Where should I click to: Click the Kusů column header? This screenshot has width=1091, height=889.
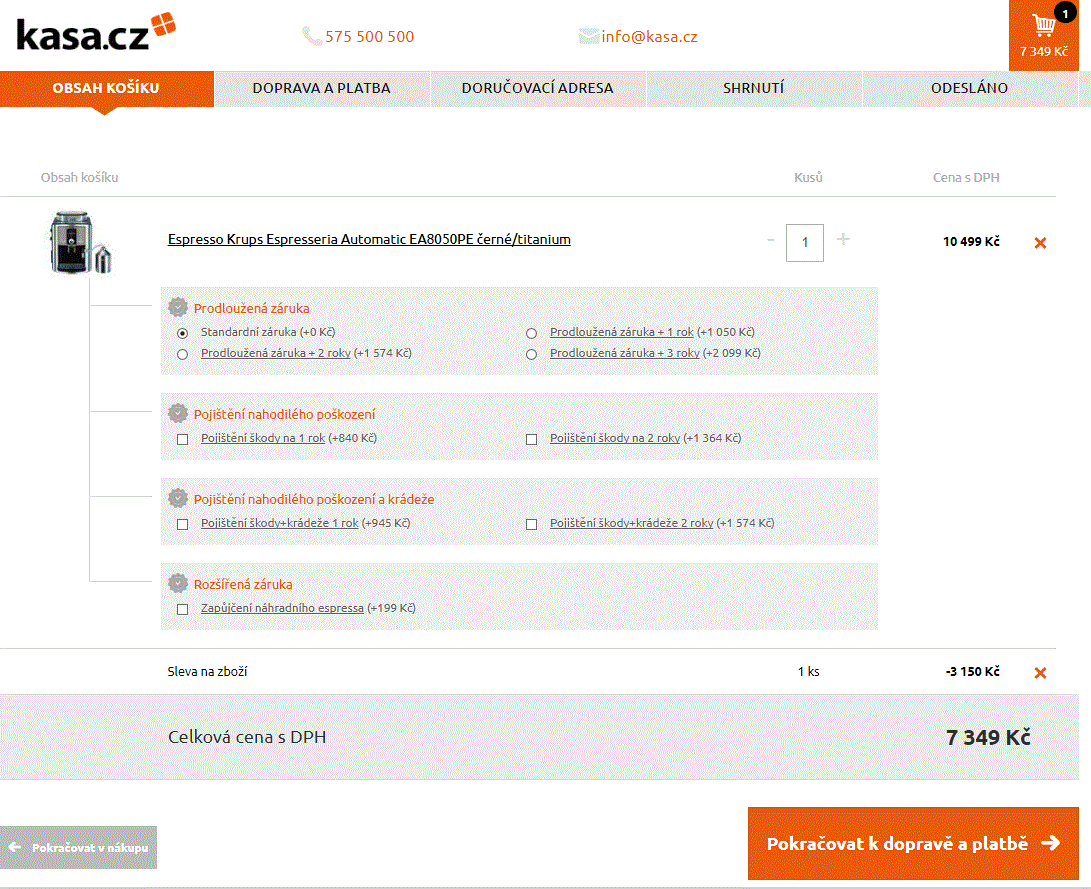click(x=809, y=177)
